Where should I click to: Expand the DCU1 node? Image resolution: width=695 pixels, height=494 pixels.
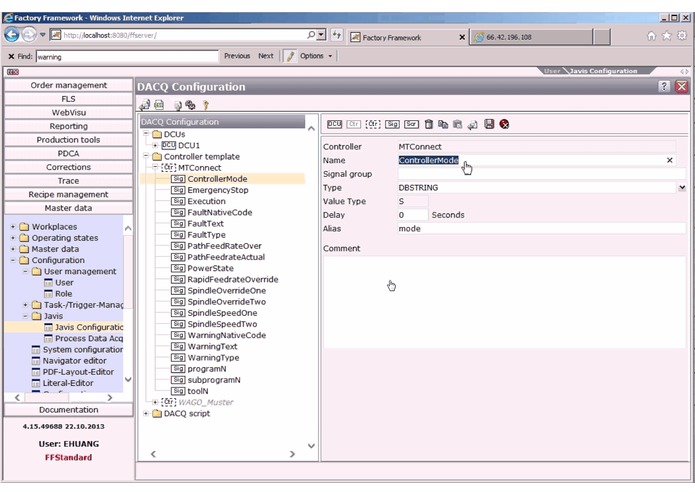[155, 145]
